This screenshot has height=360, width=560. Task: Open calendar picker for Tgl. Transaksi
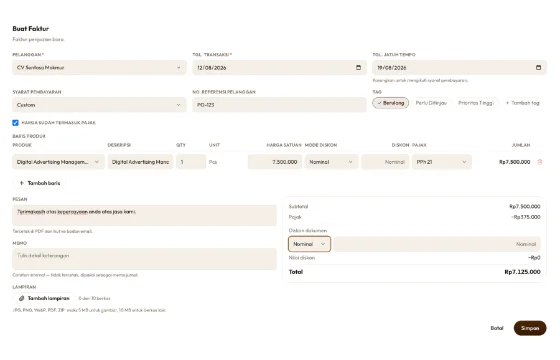tap(358, 68)
